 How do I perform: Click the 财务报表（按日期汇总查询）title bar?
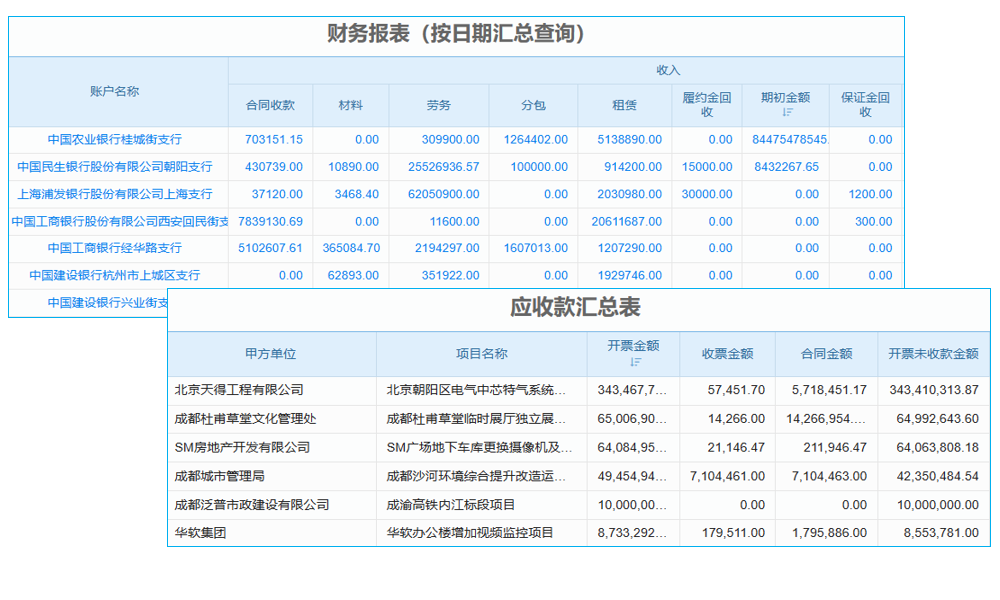coord(455,32)
